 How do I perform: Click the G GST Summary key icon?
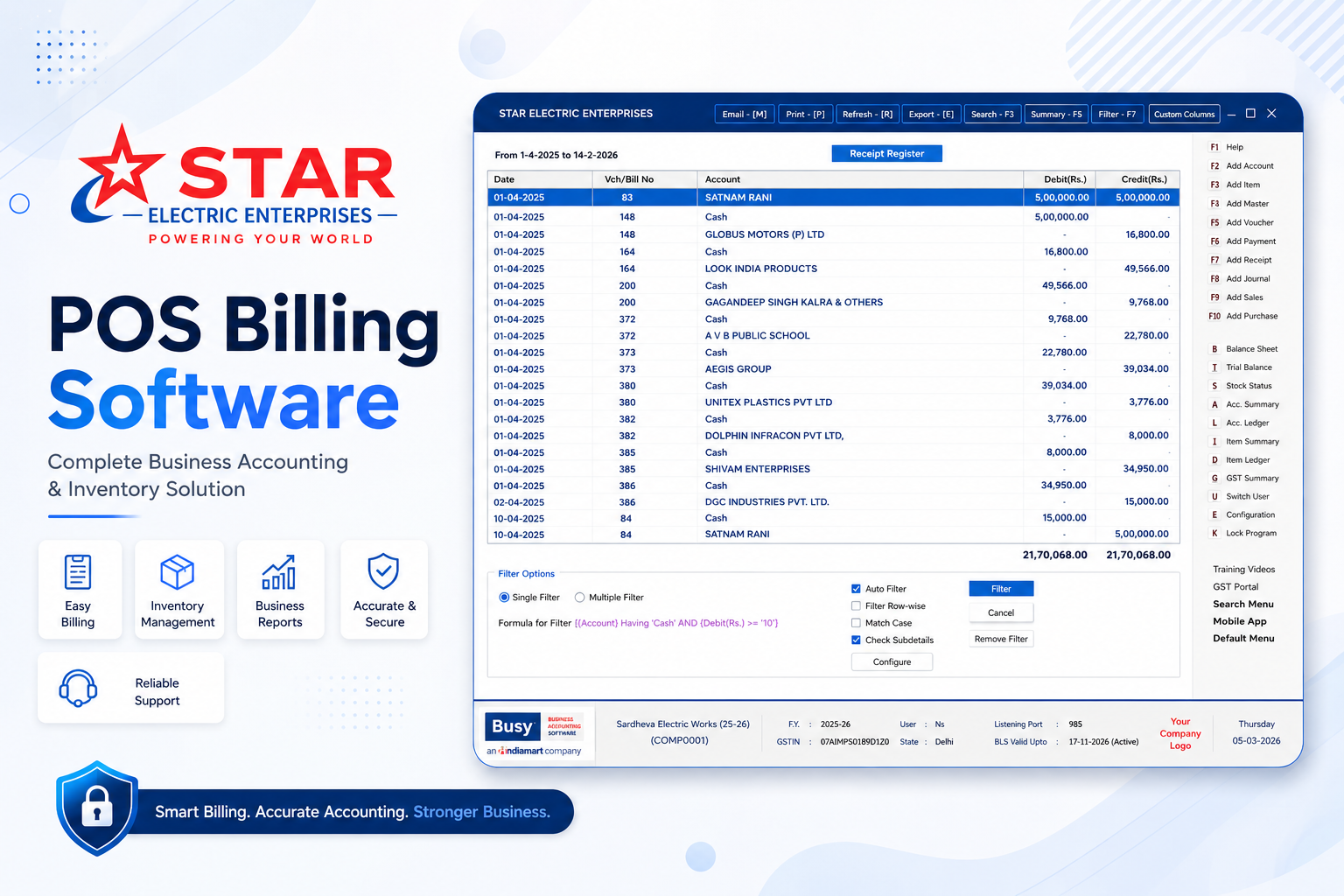coord(1214,479)
